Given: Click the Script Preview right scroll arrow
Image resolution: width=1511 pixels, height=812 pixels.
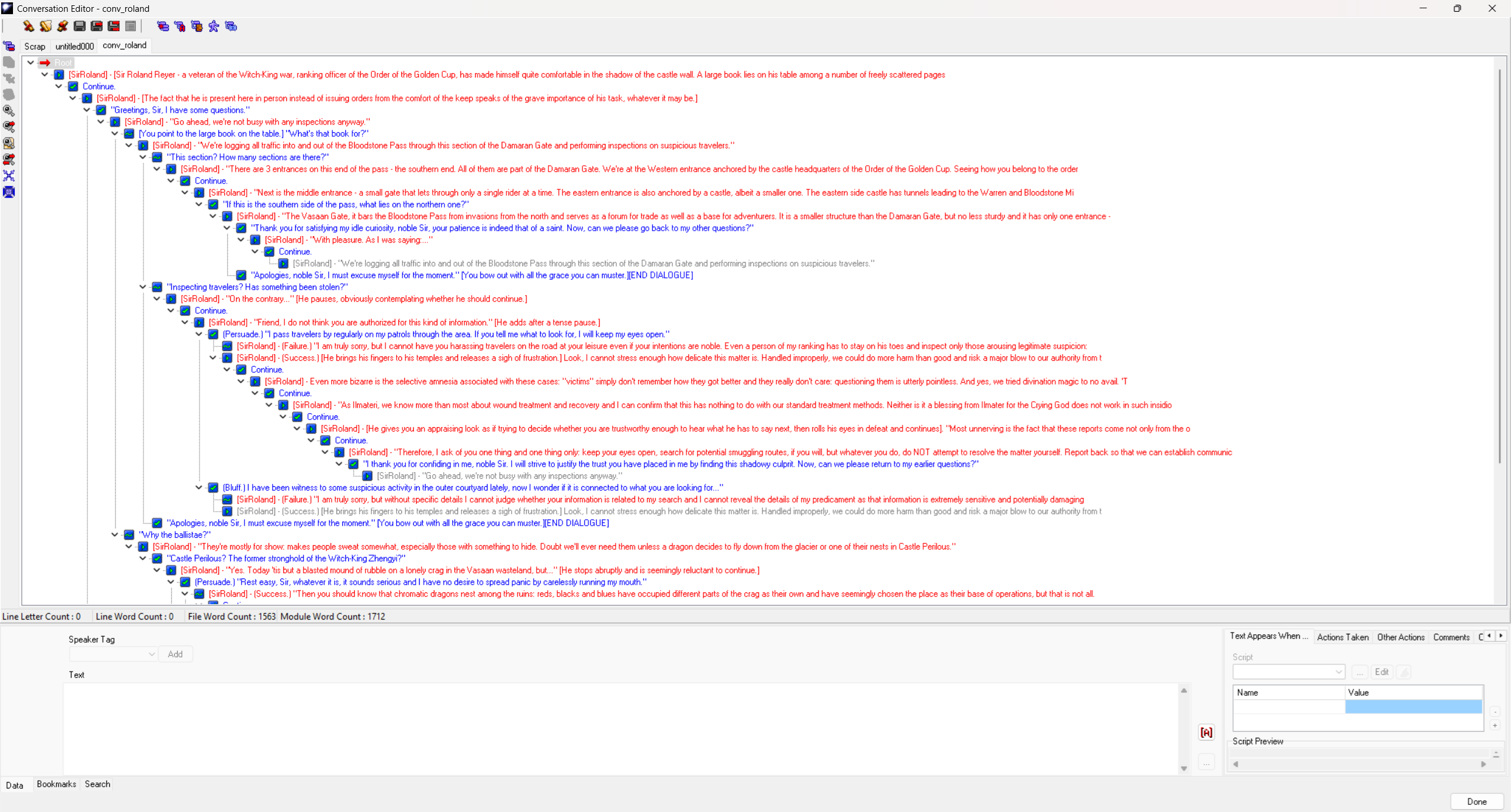Looking at the screenshot, I should click(1483, 764).
